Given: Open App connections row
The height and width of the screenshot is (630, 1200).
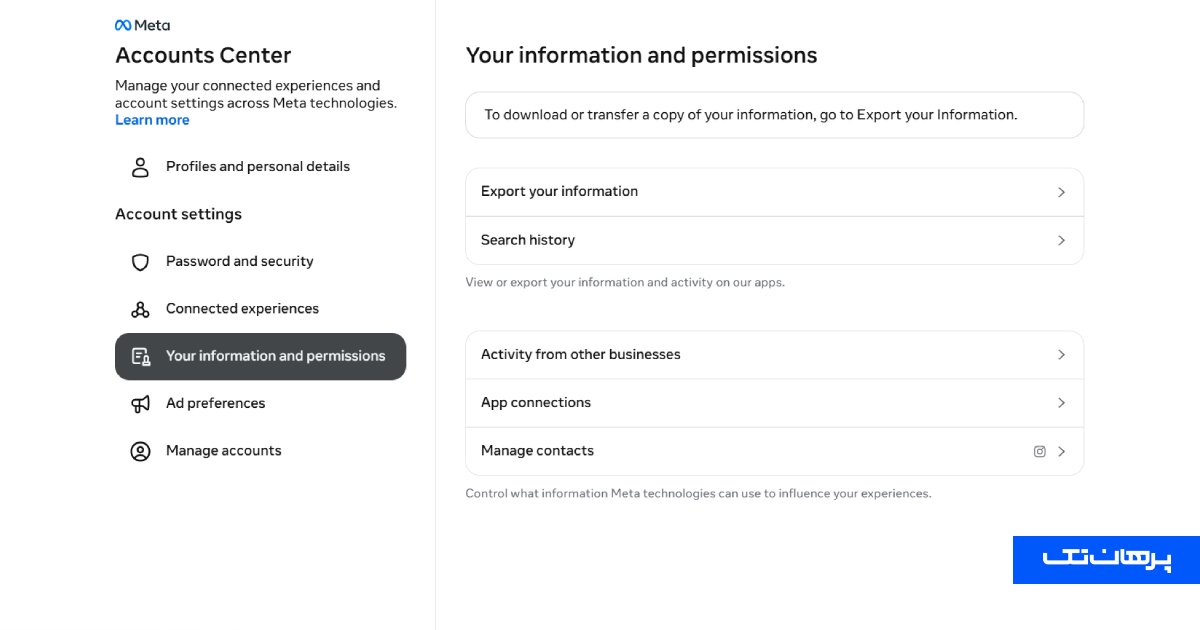Looking at the screenshot, I should click(775, 403).
